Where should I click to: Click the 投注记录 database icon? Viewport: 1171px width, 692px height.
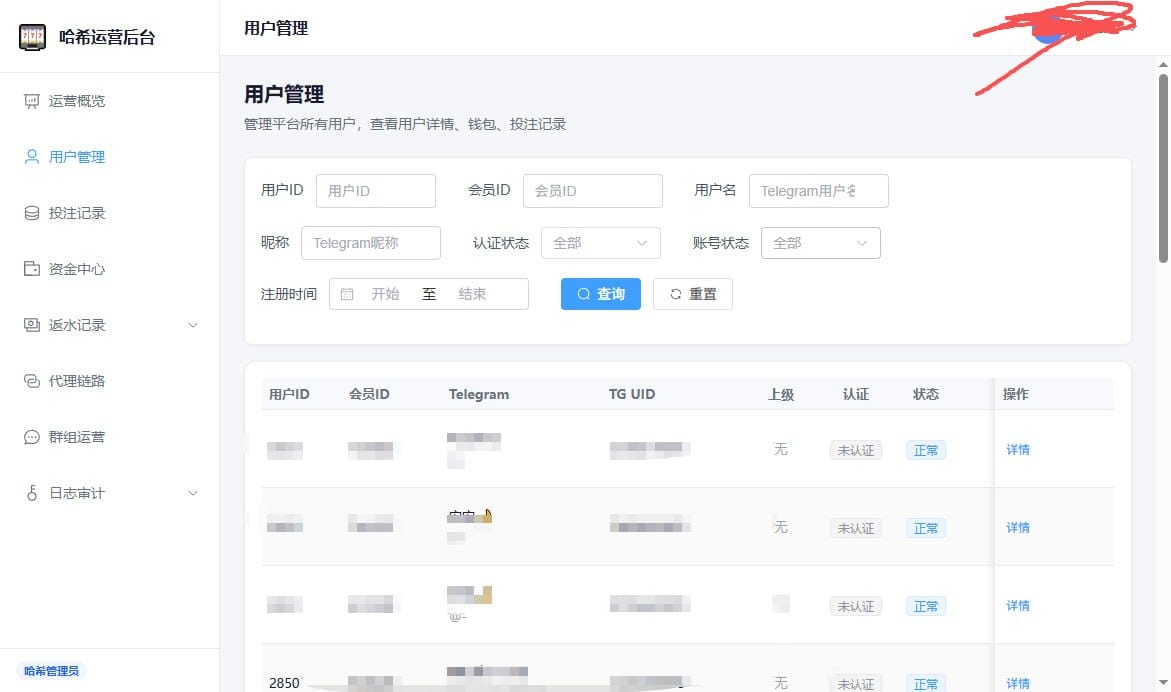31,213
